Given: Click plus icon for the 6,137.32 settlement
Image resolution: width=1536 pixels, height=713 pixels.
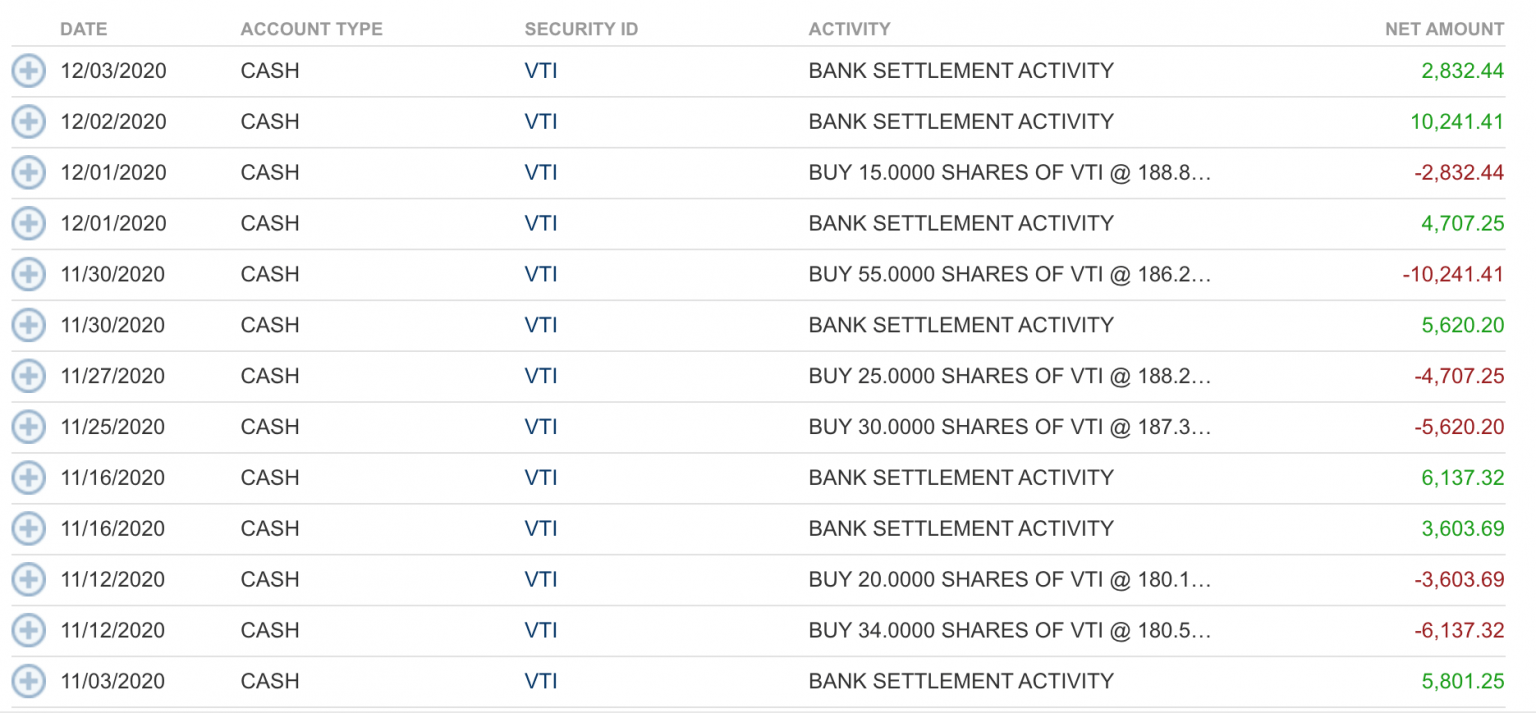Looking at the screenshot, I should coord(28,478).
